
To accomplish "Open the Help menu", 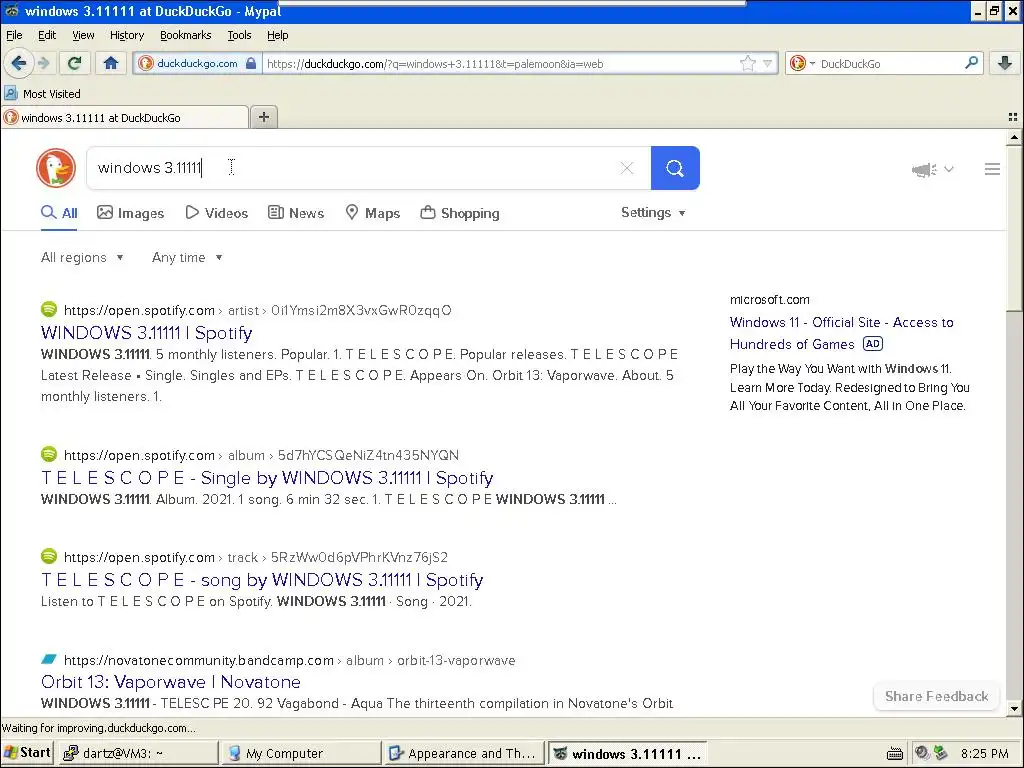I will point(278,35).
